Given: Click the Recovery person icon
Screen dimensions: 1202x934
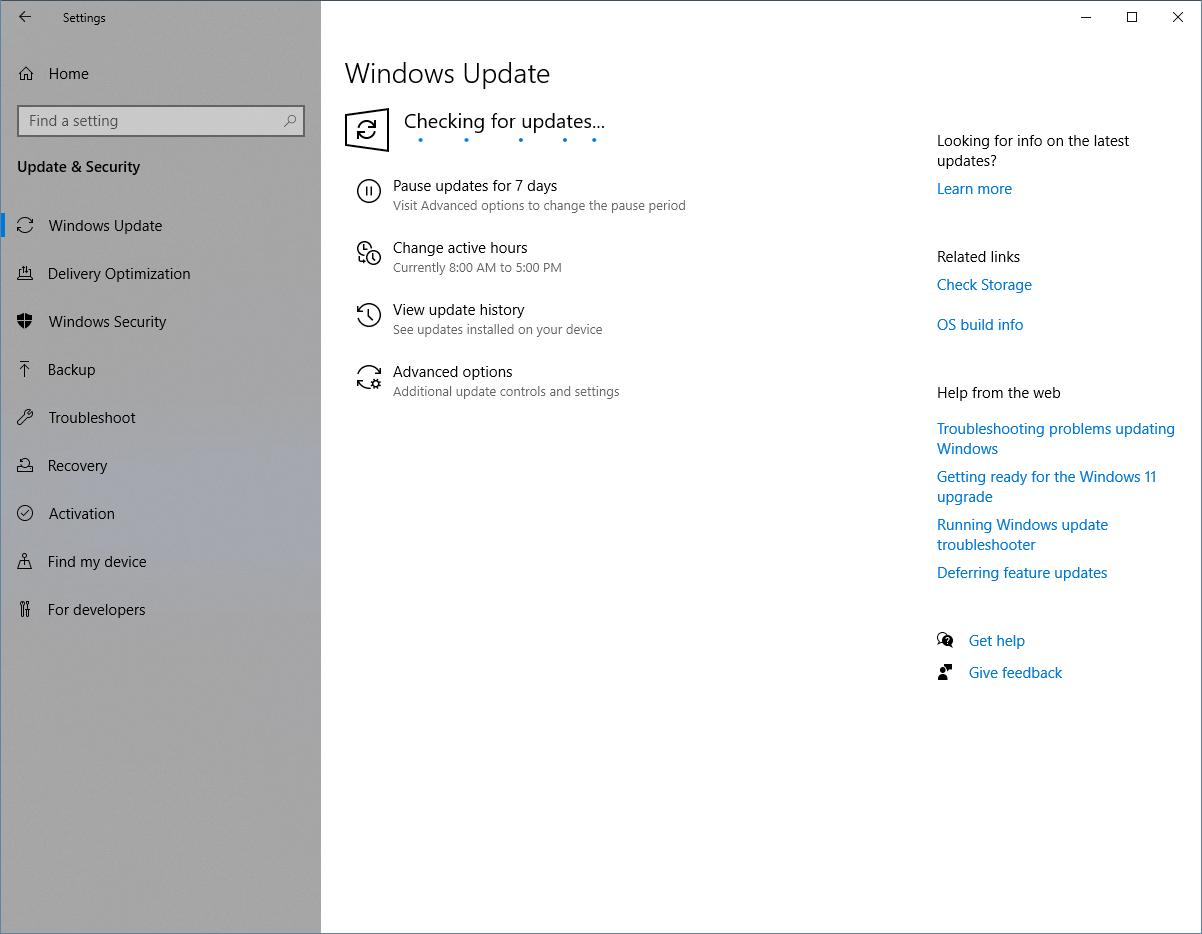Looking at the screenshot, I should pyautogui.click(x=26, y=465).
